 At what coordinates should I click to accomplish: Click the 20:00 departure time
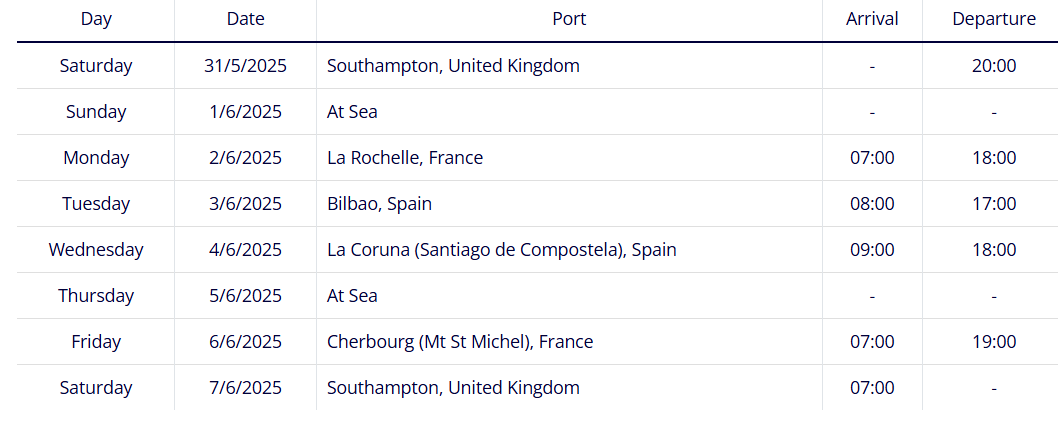[x=994, y=65]
